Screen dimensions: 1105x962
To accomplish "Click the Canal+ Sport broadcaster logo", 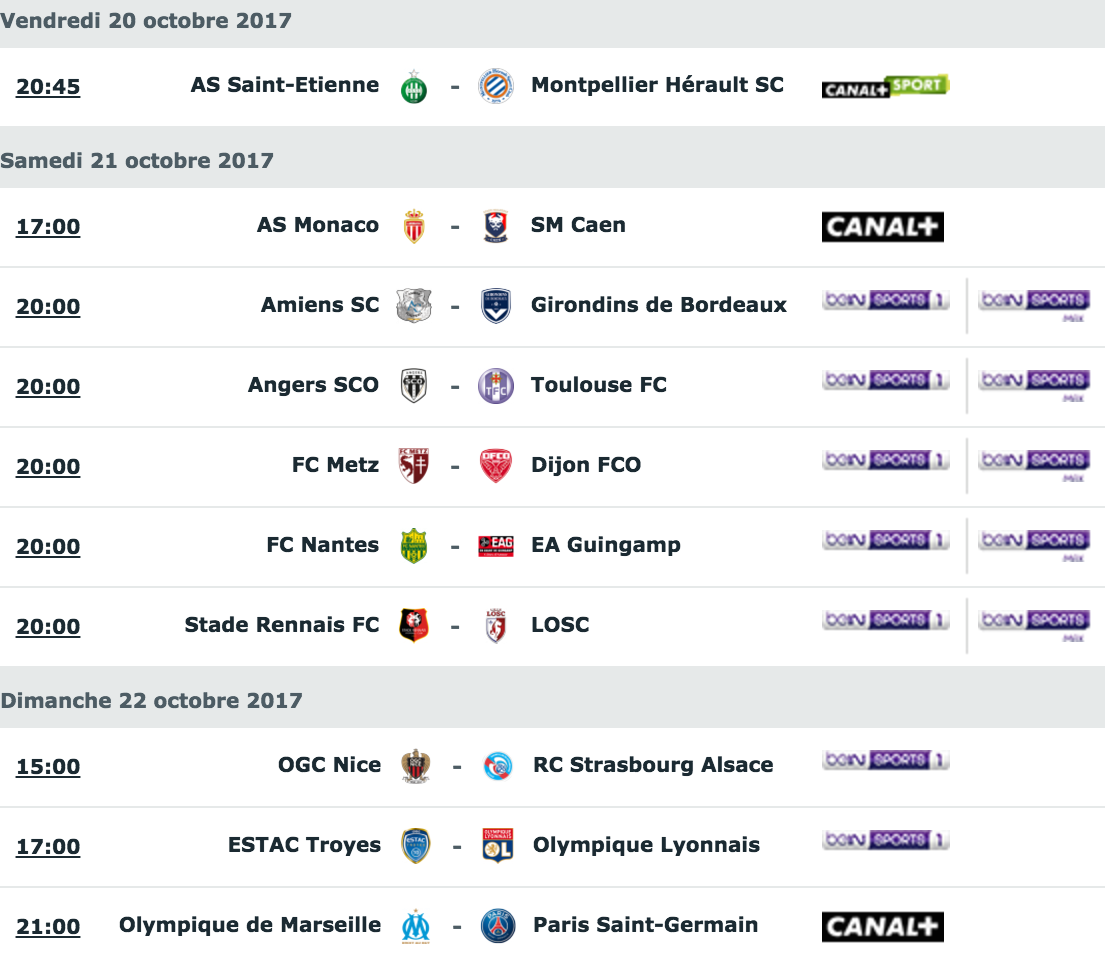I will pos(885,86).
